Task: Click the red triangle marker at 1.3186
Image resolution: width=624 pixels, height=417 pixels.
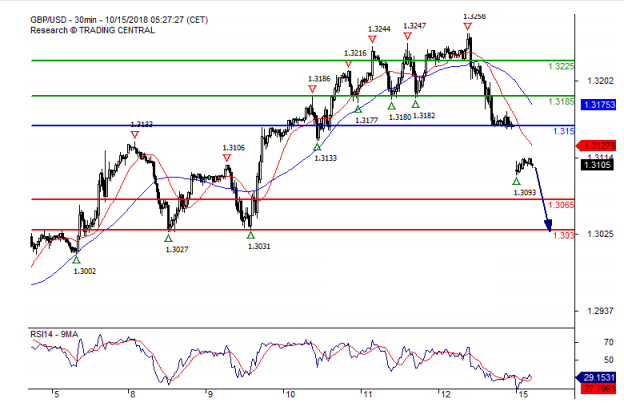Action: tap(313, 89)
